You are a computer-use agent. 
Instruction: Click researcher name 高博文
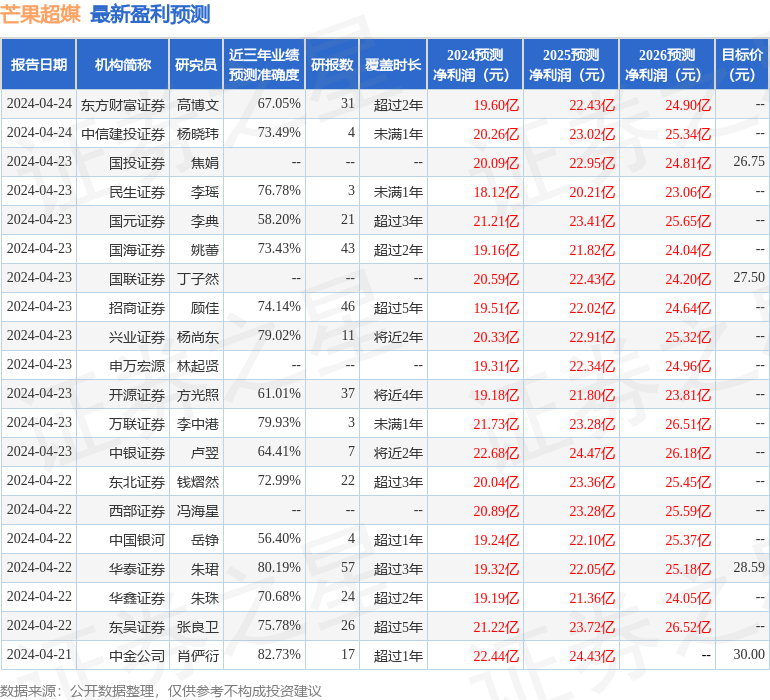[198, 105]
